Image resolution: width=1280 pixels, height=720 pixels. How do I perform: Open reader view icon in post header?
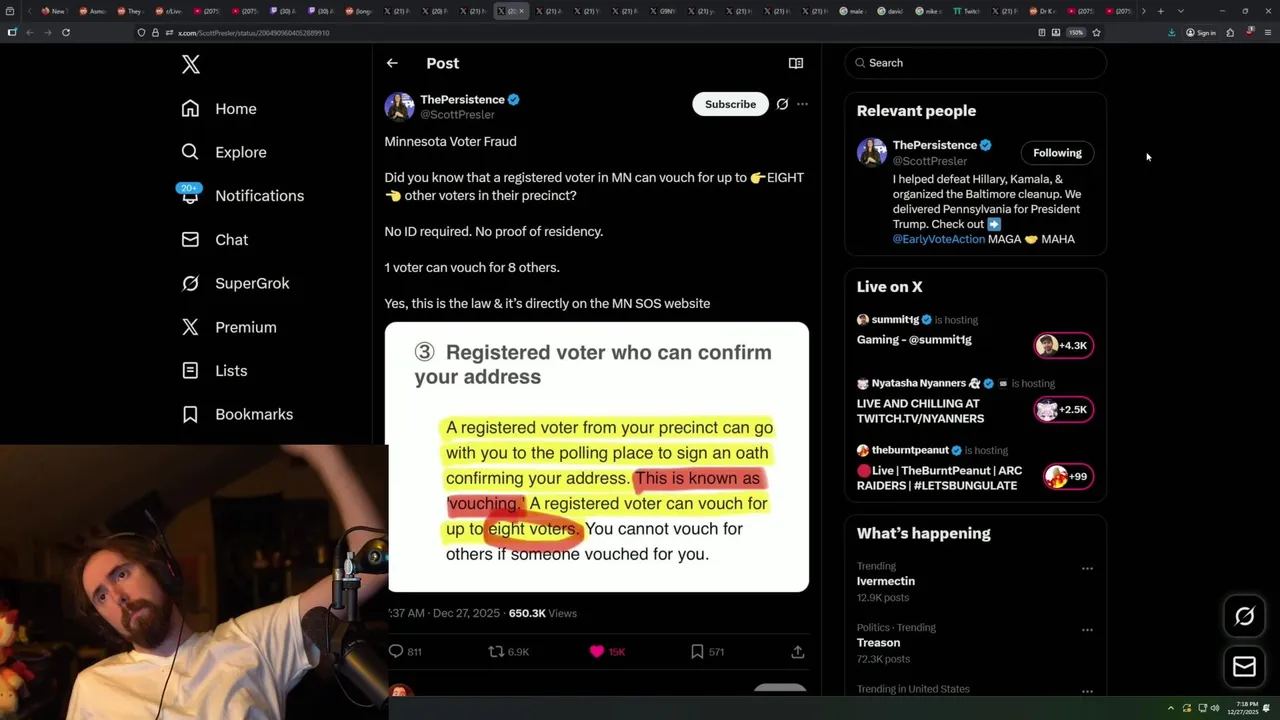click(x=796, y=63)
